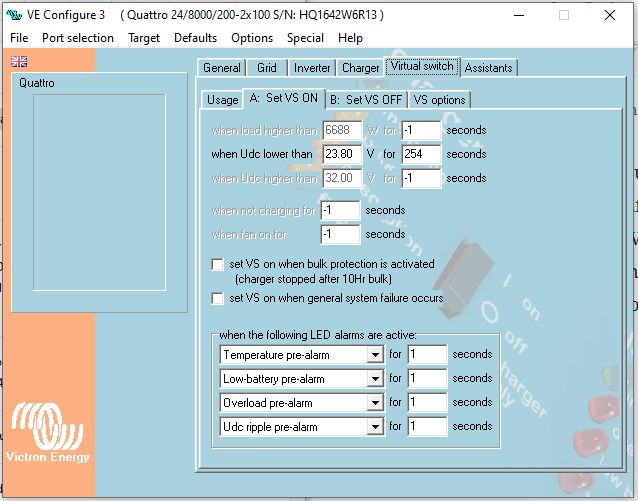Go to the Usage sub-tab
This screenshot has width=638, height=501.
pos(222,99)
